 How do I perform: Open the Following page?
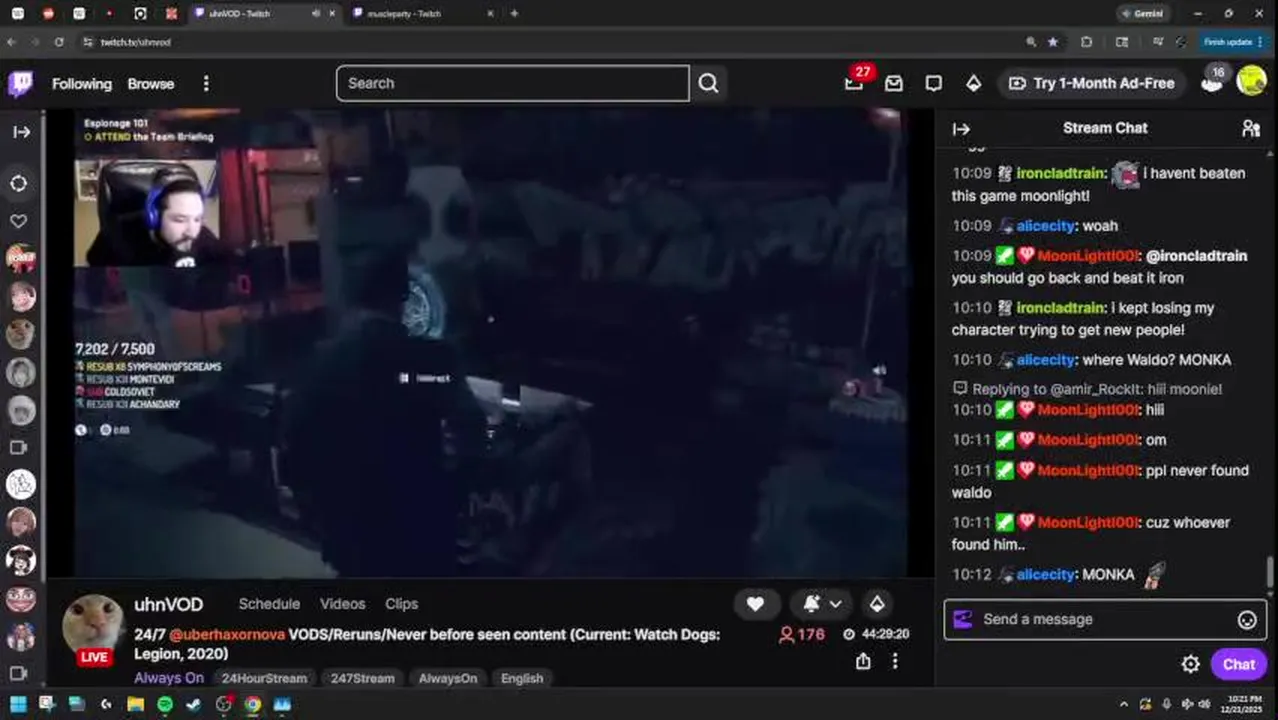tap(82, 84)
